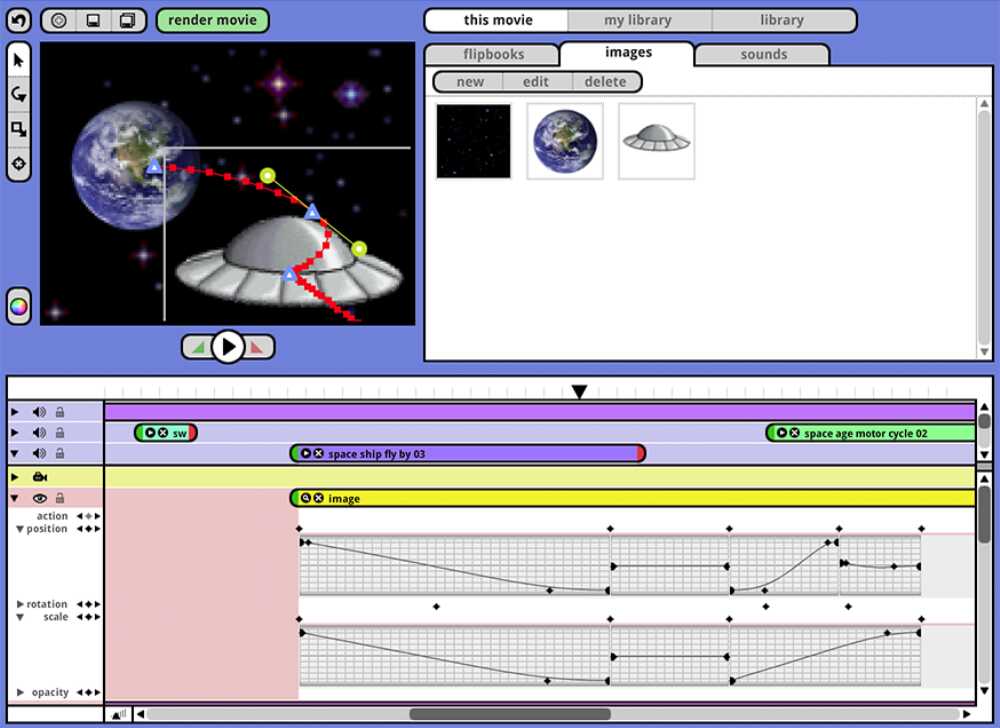
Task: Expand the sw clip sound track
Action: pos(15,433)
